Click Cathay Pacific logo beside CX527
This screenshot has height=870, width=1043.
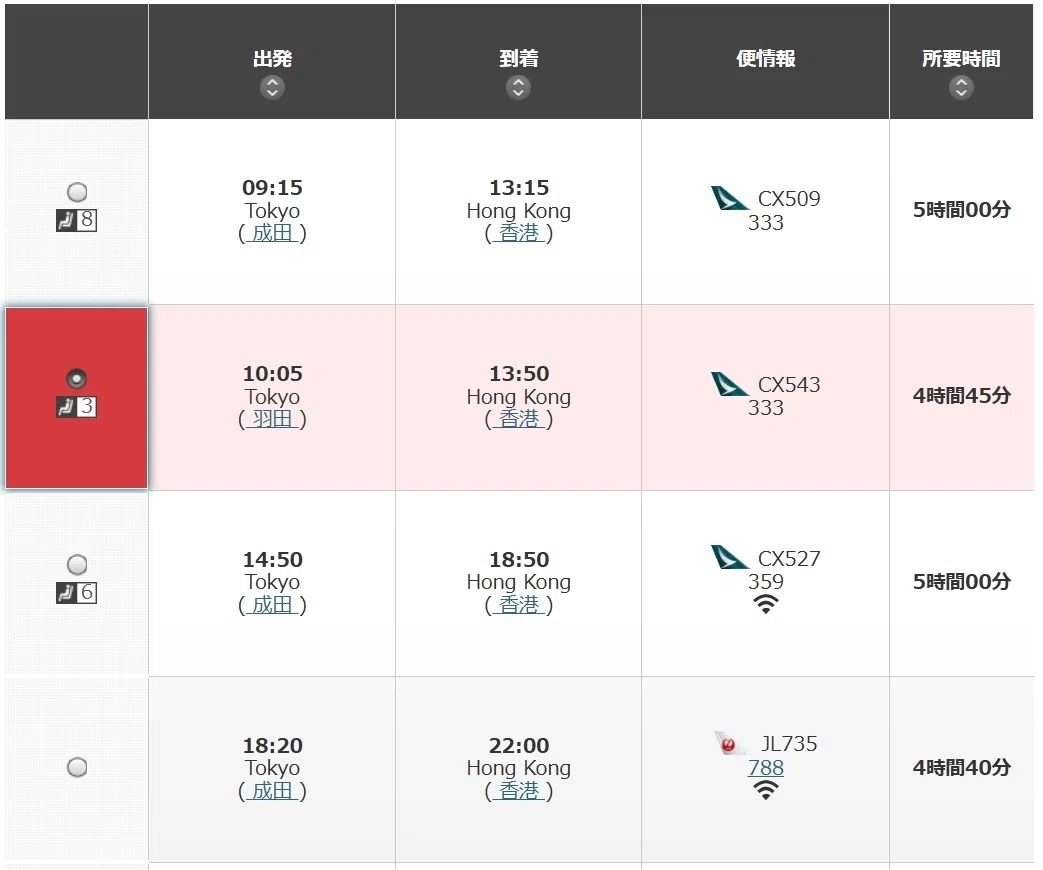[730, 557]
